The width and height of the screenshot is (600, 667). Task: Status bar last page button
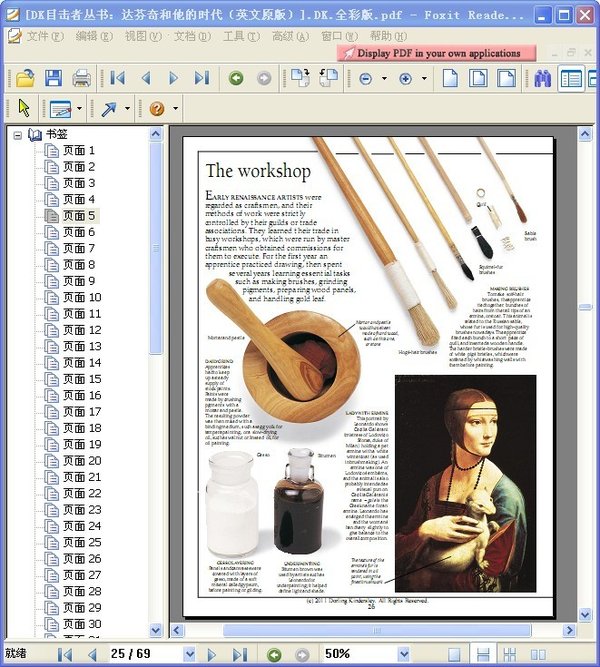coord(240,655)
